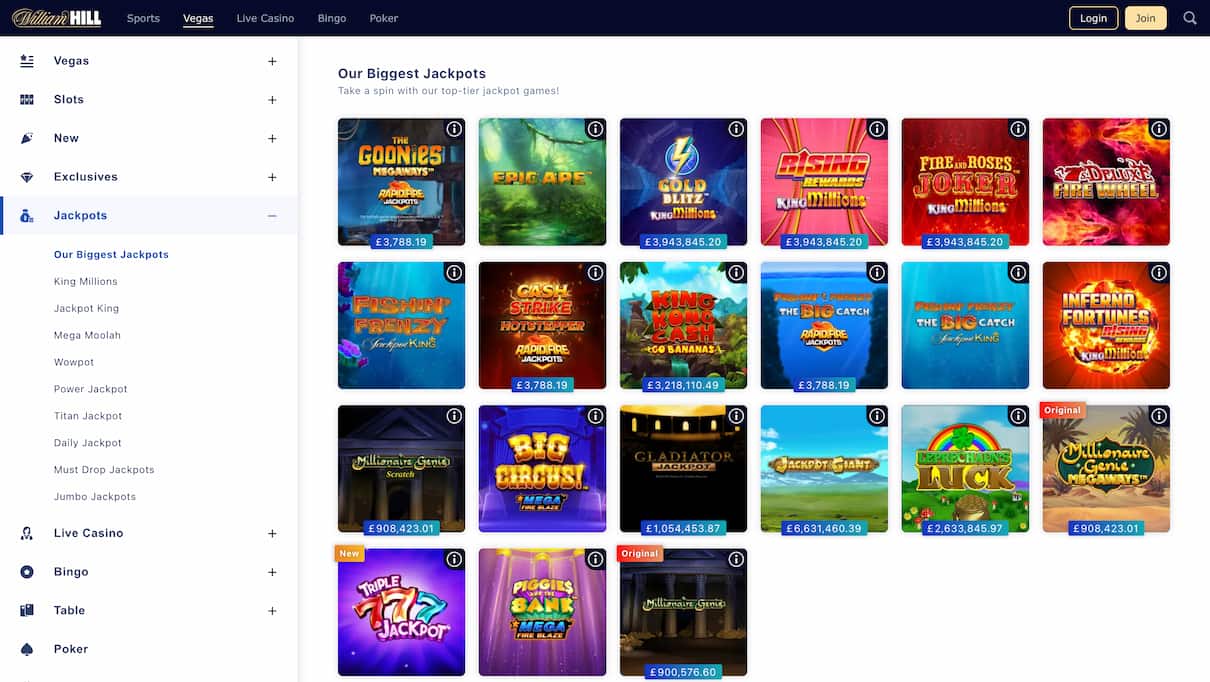View info for Millionaire Genie Scratch
Viewport: 1210px width, 682px height.
454,416
